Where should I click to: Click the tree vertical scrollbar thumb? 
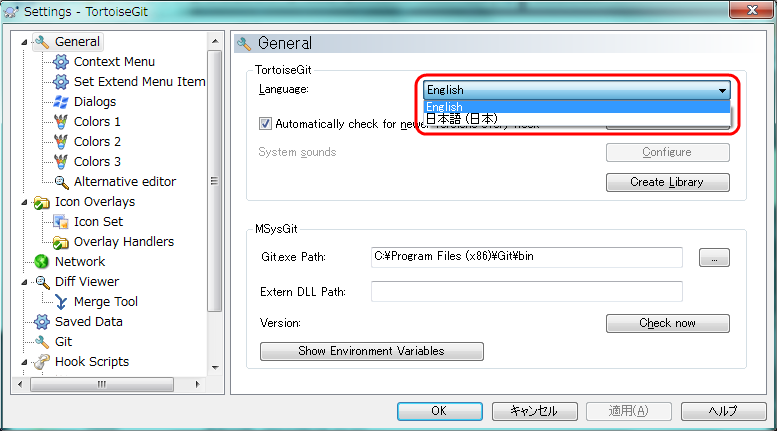pos(215,181)
